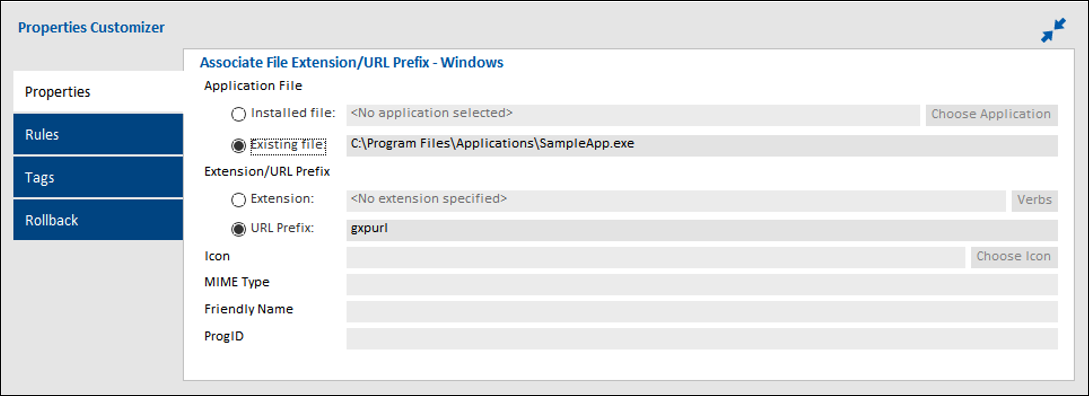This screenshot has height=396, width=1089.
Task: Focus the SampleApp.exe existing file path field
Action: 701,146
